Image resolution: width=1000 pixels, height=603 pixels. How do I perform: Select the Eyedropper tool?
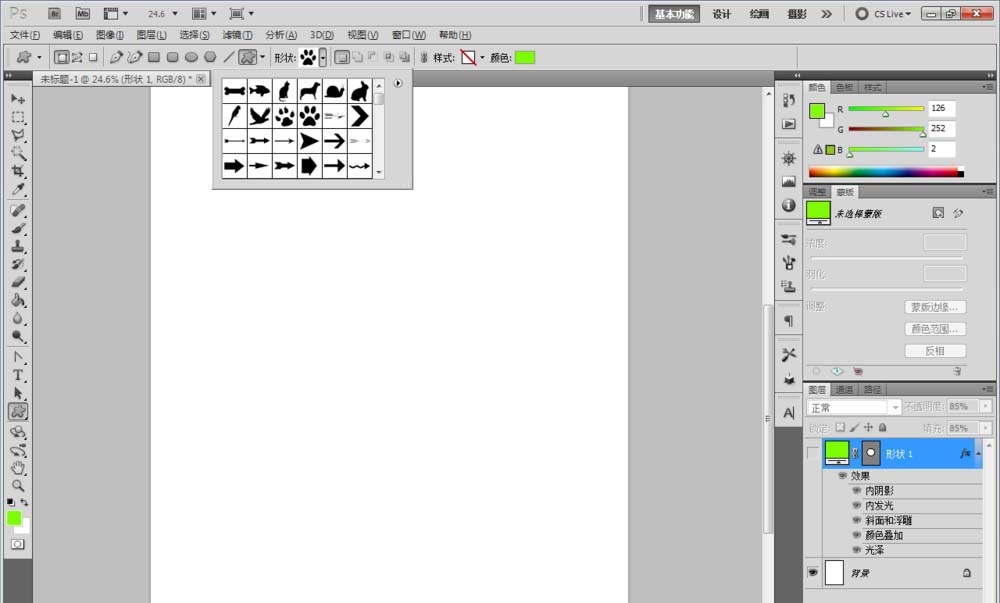click(x=18, y=189)
